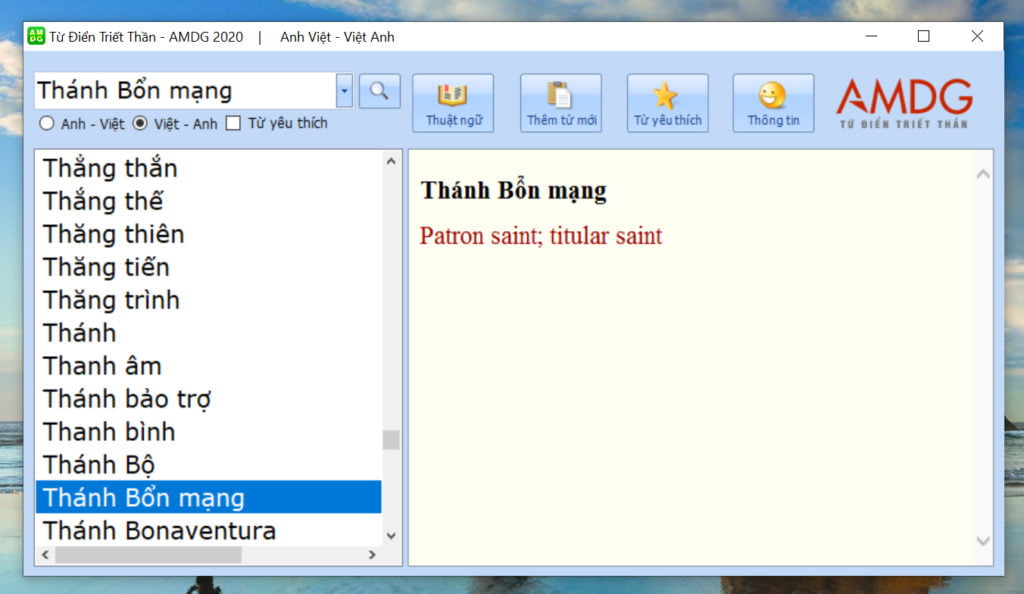This screenshot has width=1024, height=594.
Task: Click the green AMDG title bar icon
Action: [x=36, y=36]
